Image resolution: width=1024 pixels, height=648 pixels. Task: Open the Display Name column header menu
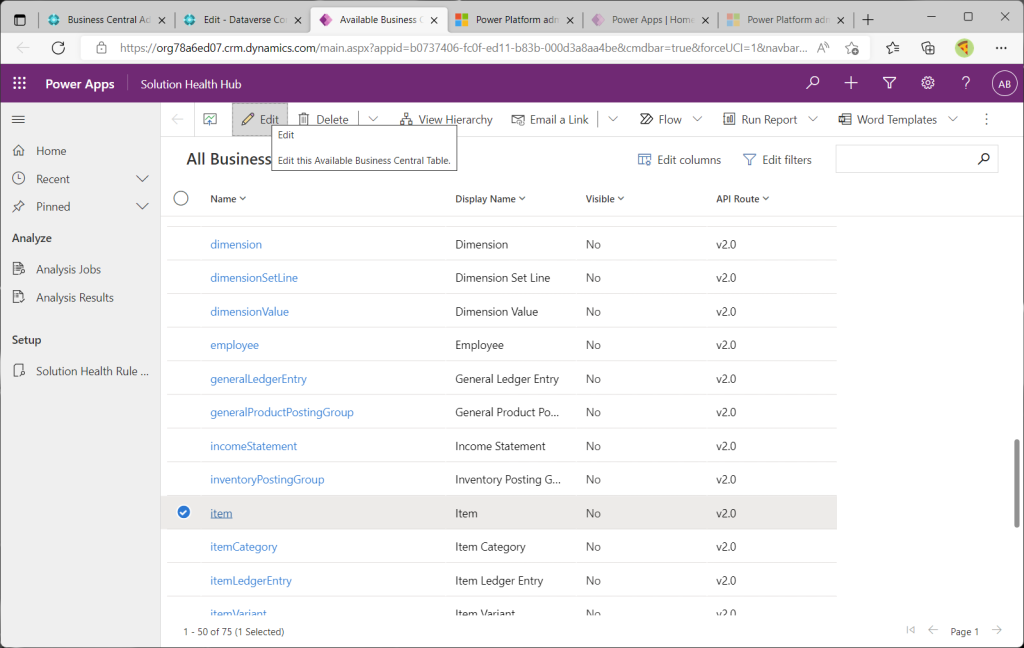click(x=490, y=199)
